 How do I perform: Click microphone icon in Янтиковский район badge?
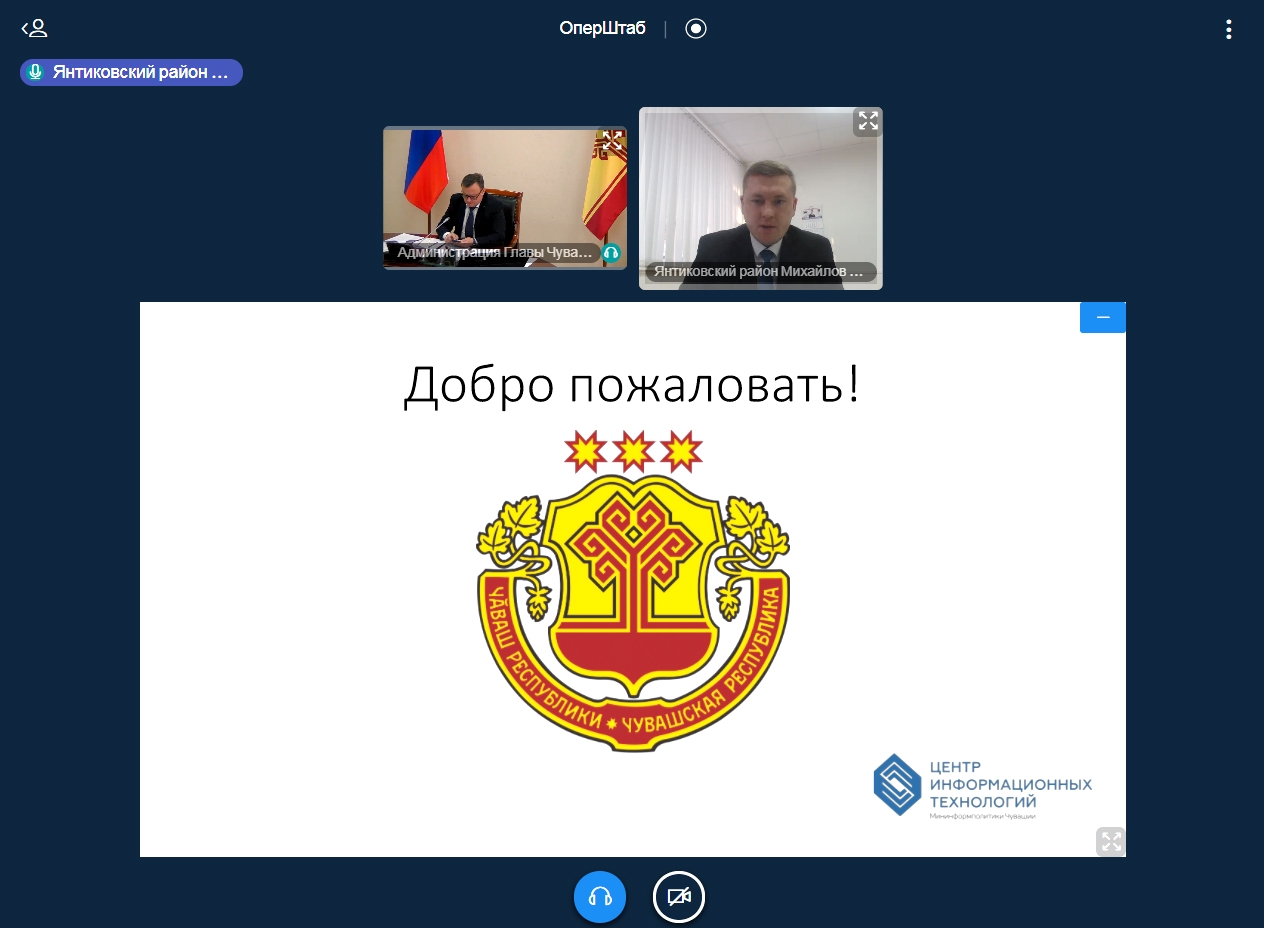(36, 72)
